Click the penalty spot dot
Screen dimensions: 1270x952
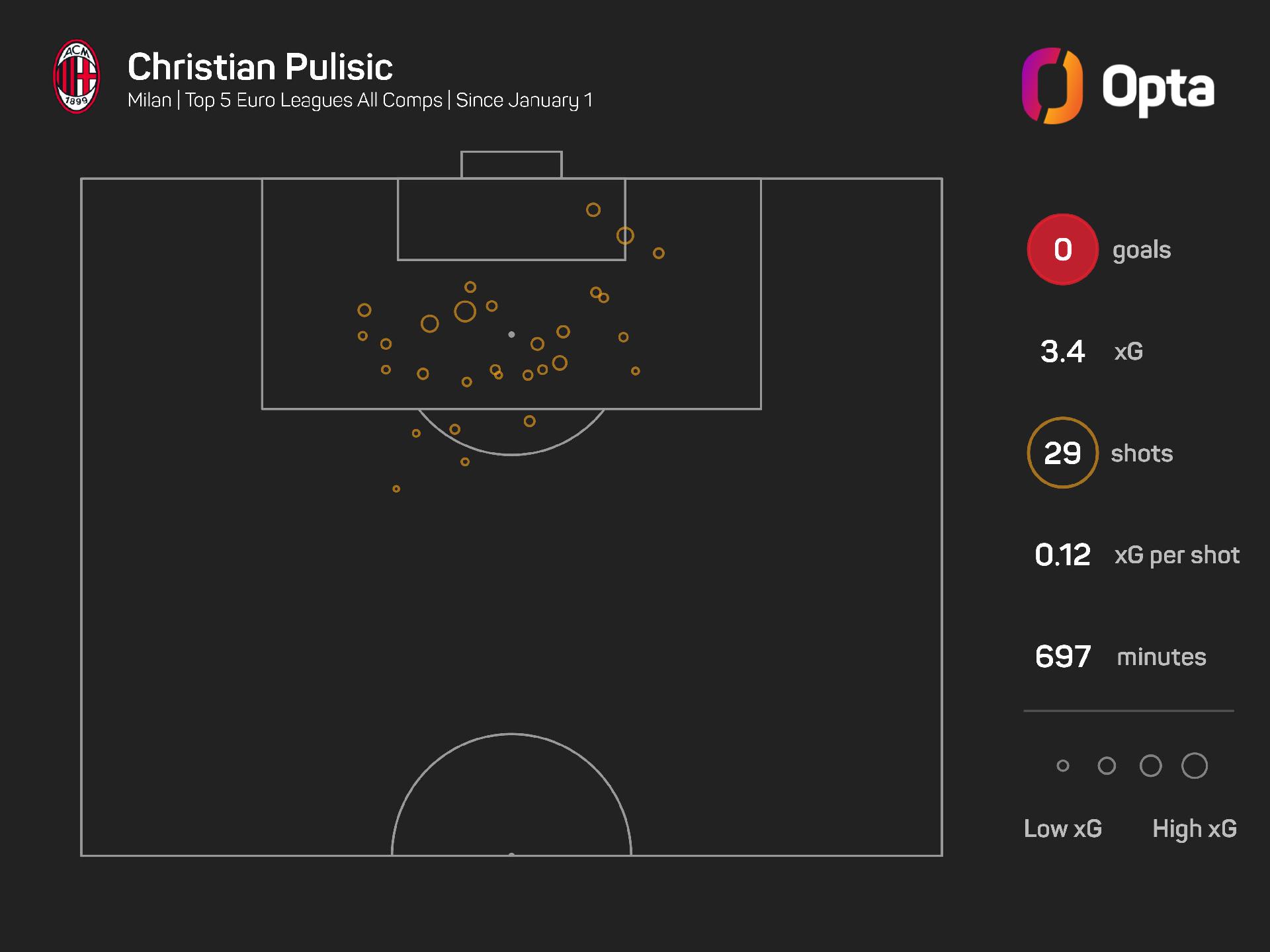[511, 335]
